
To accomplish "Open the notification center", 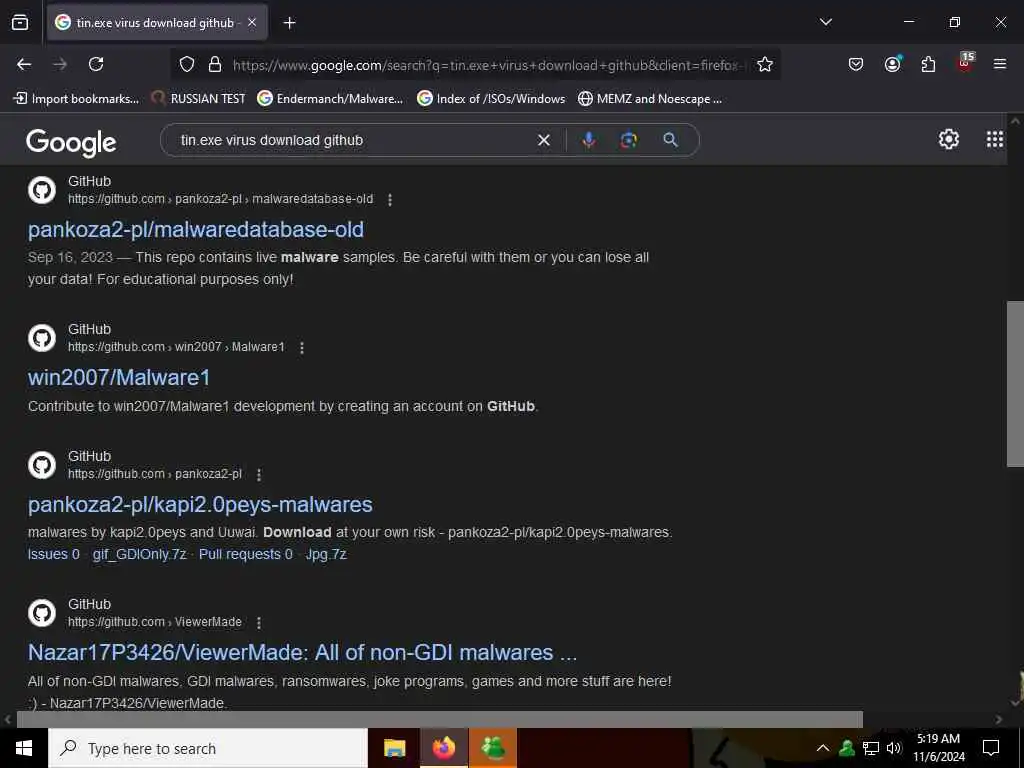I will coord(991,748).
